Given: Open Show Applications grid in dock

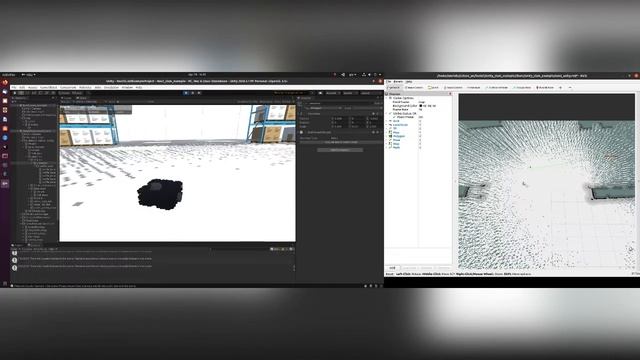Looking at the screenshot, I should (4, 283).
